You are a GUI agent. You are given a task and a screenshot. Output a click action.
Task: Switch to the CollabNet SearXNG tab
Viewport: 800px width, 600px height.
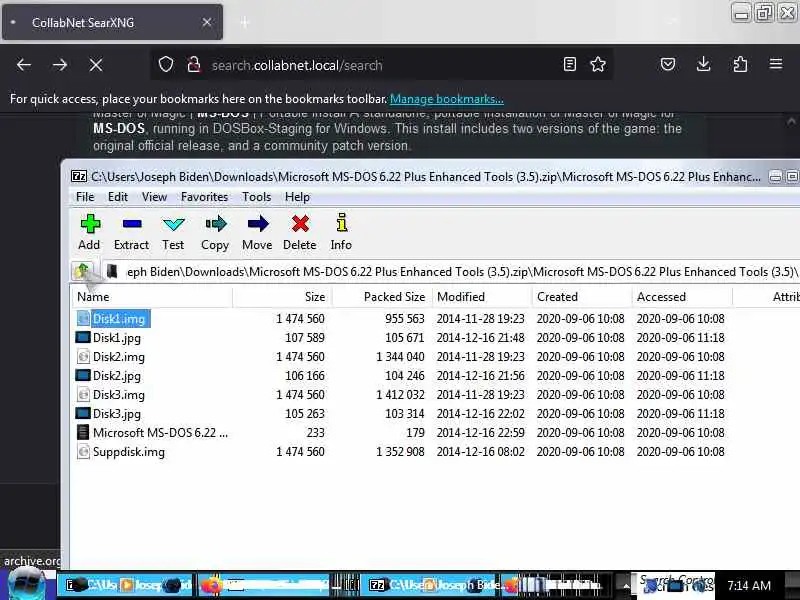pyautogui.click(x=112, y=22)
